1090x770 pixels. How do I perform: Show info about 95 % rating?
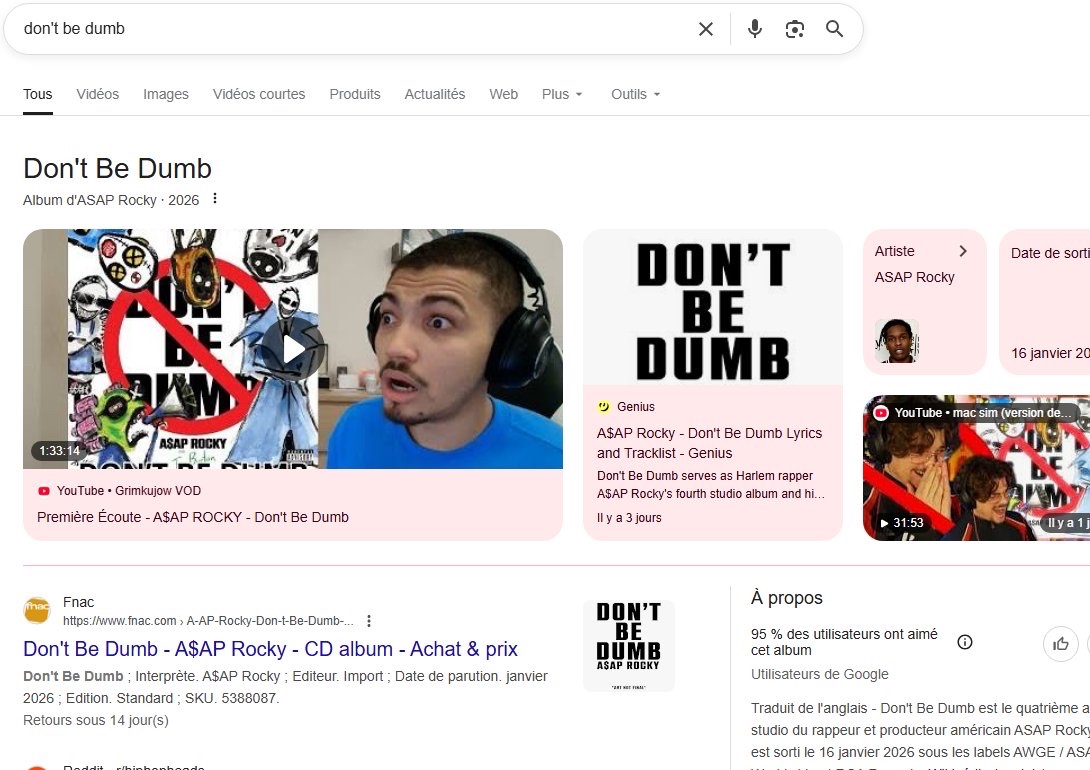965,642
